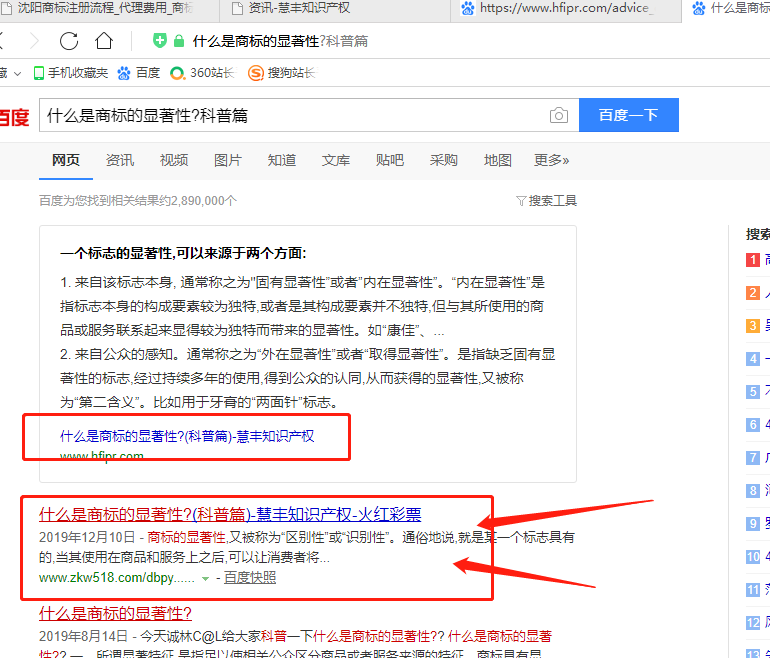Open the 手机收藏夹 bookmark
The height and width of the screenshot is (658, 770).
(71, 73)
